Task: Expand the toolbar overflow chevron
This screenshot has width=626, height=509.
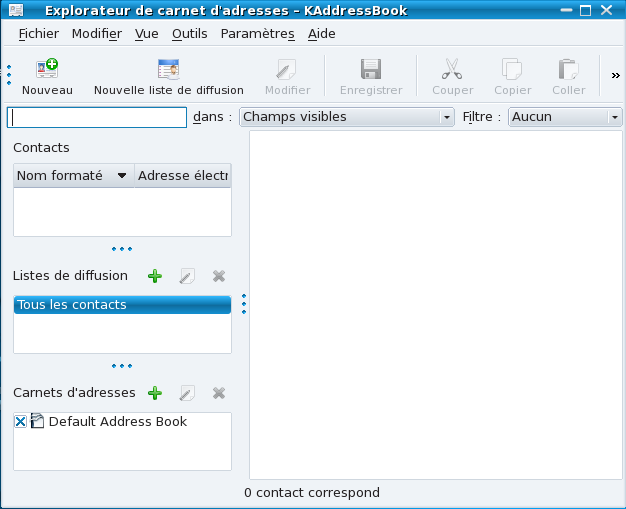Action: click(x=615, y=74)
